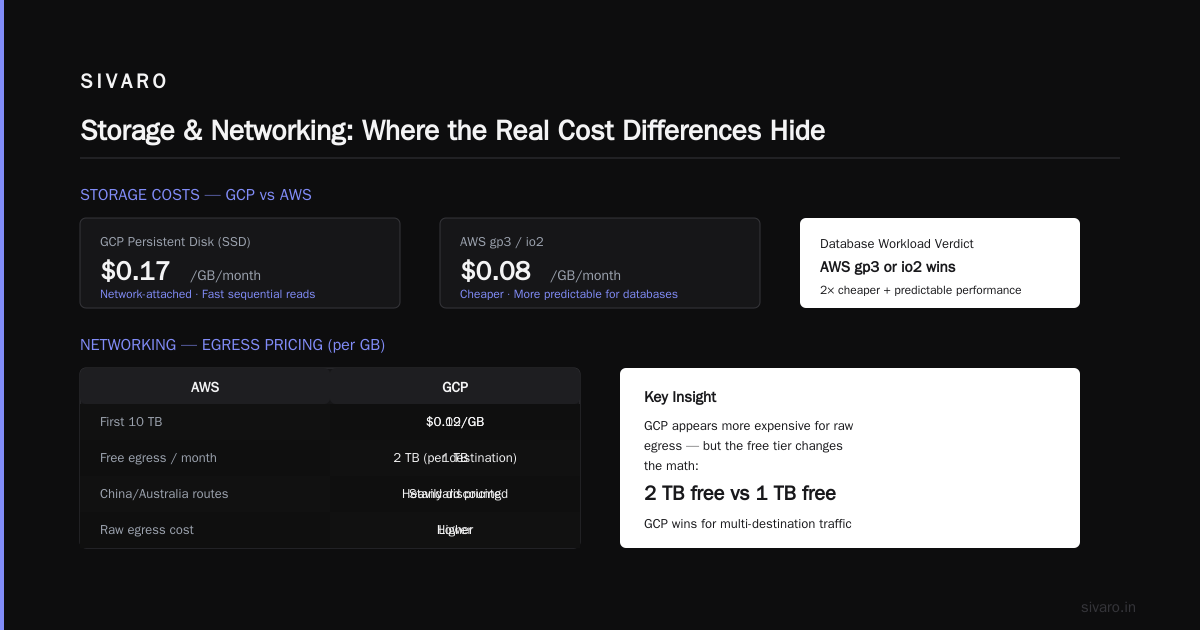1200x630 pixels.
Task: Click the 'Free egress / month' row label
Action: (x=158, y=458)
